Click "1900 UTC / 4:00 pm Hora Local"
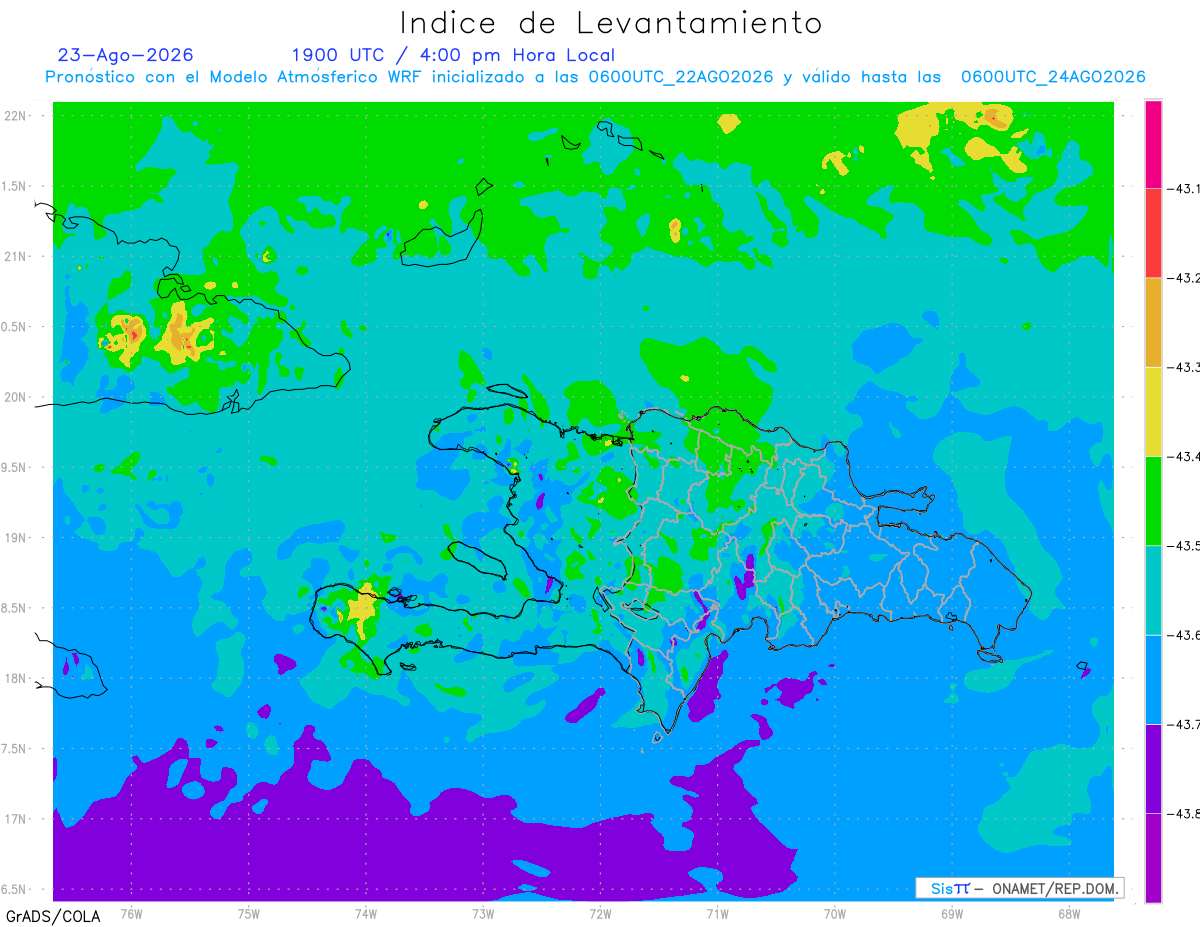Screen dimensions: 1200x927 [453, 55]
